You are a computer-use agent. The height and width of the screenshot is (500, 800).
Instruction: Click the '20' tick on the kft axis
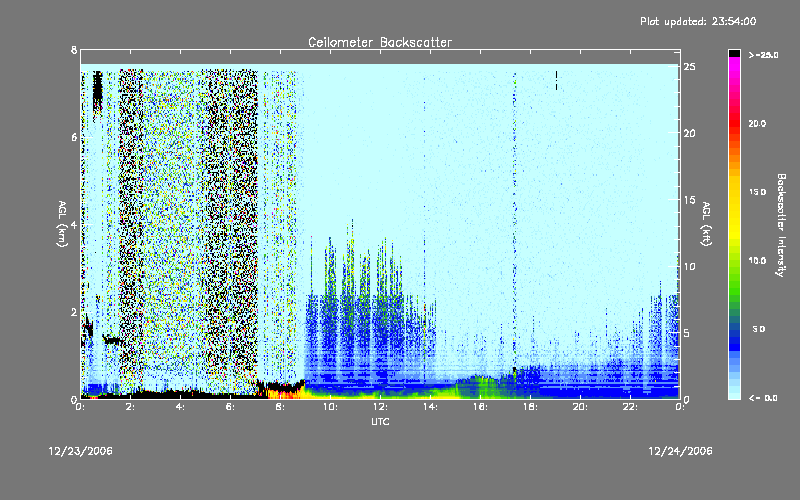[690, 133]
